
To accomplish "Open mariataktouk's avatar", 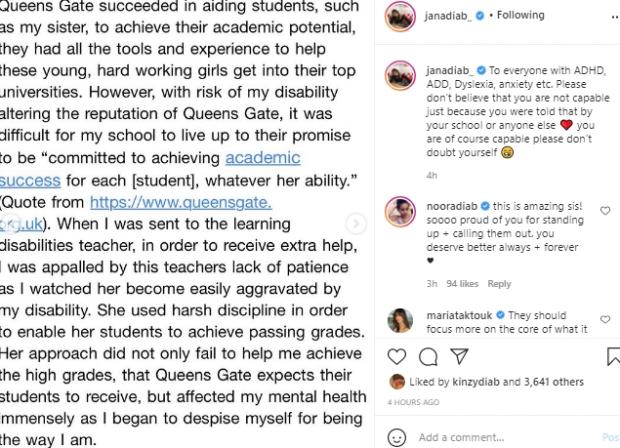I will click(400, 321).
